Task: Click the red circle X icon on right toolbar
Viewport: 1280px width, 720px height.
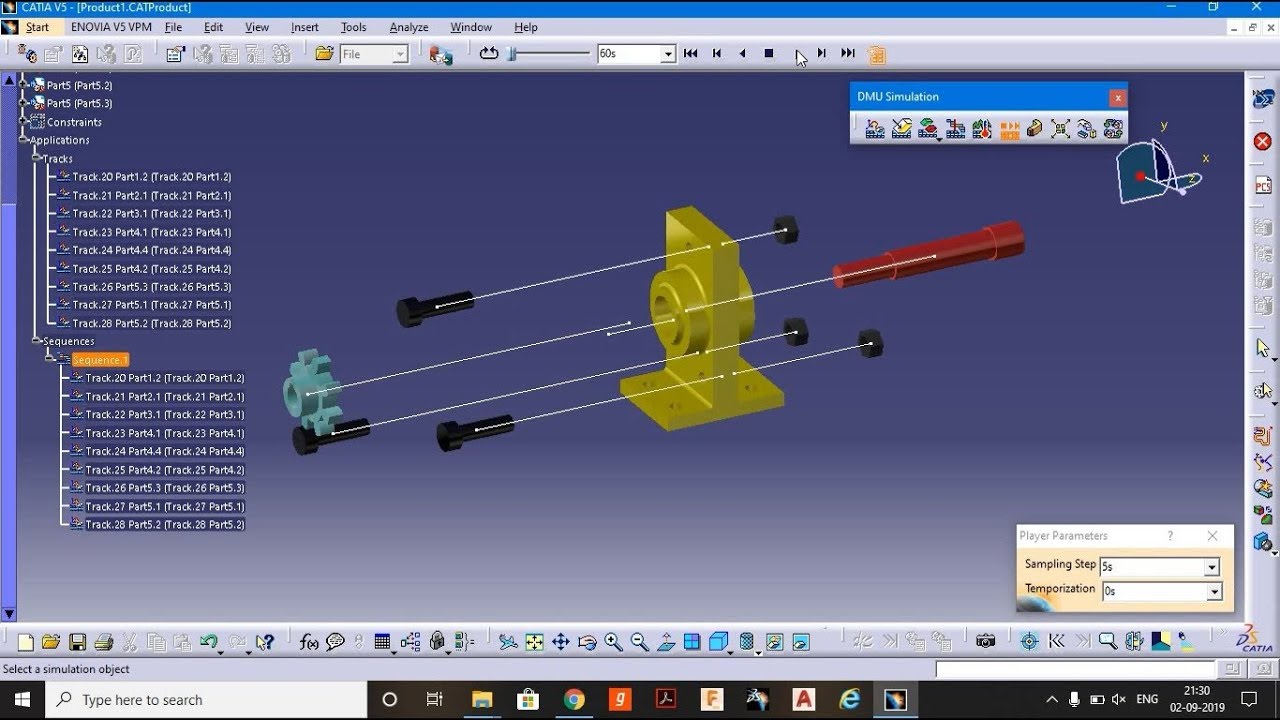Action: [x=1263, y=141]
